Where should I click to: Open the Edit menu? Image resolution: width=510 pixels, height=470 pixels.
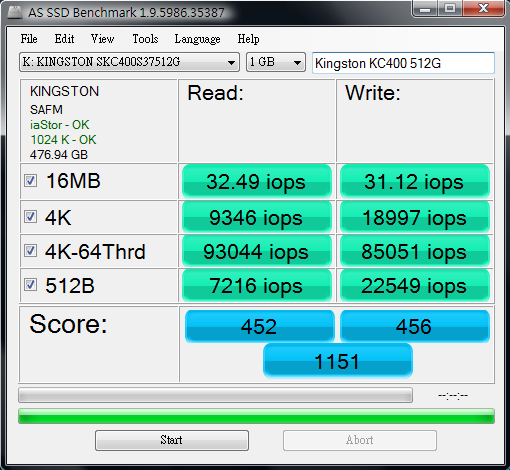64,39
